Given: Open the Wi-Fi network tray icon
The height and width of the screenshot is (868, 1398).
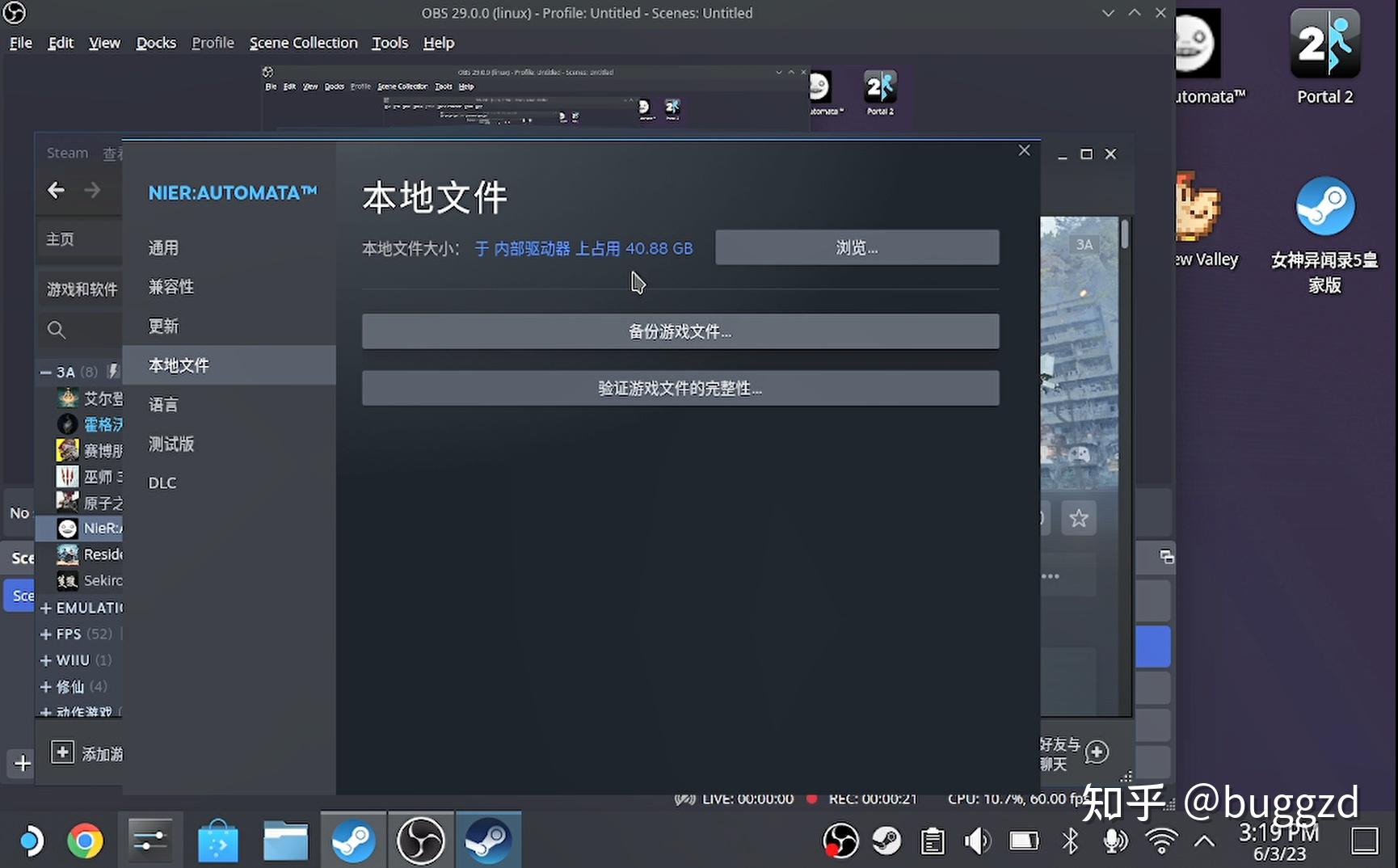Looking at the screenshot, I should pos(1161,841).
